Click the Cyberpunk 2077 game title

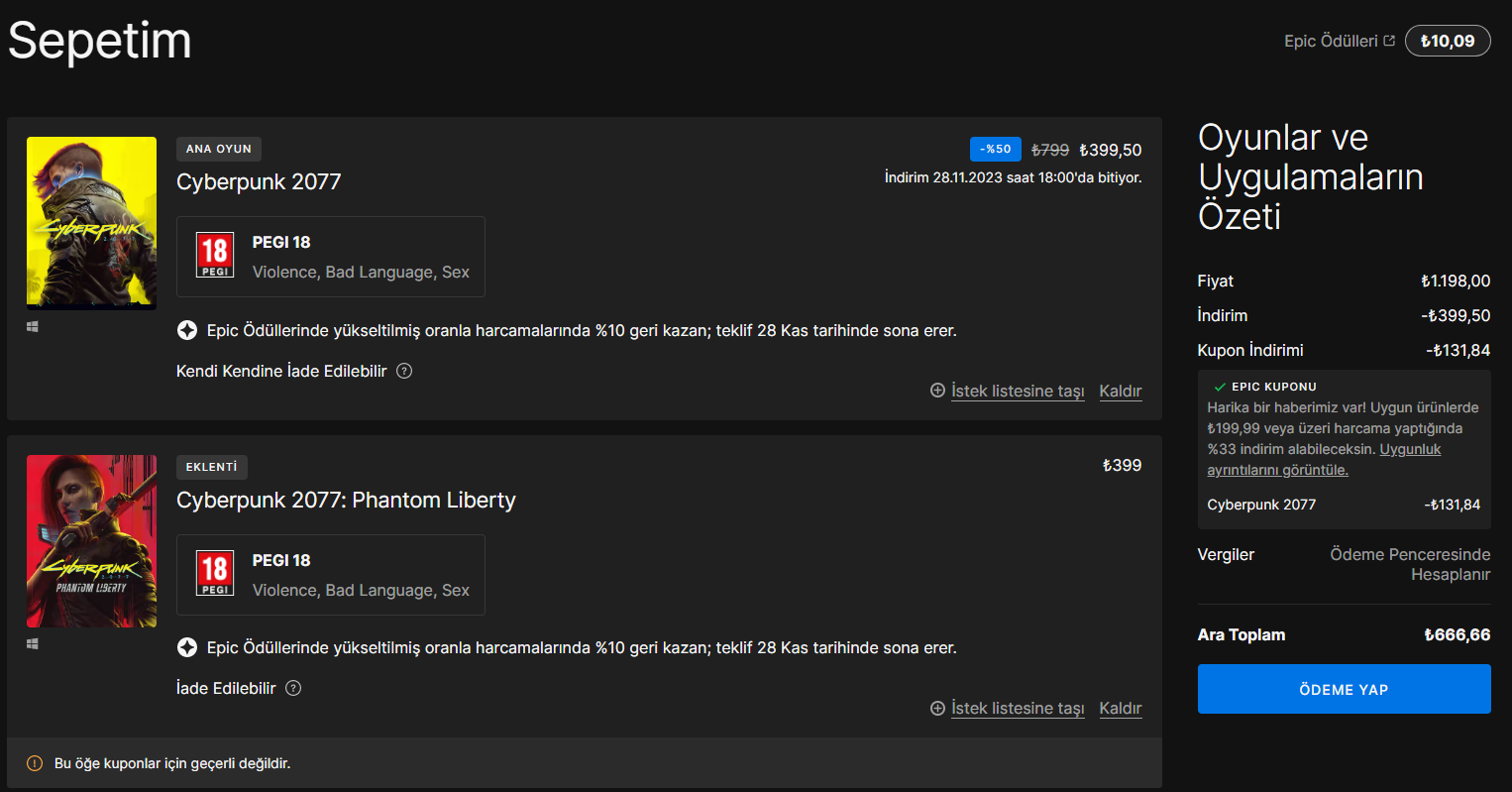259,182
